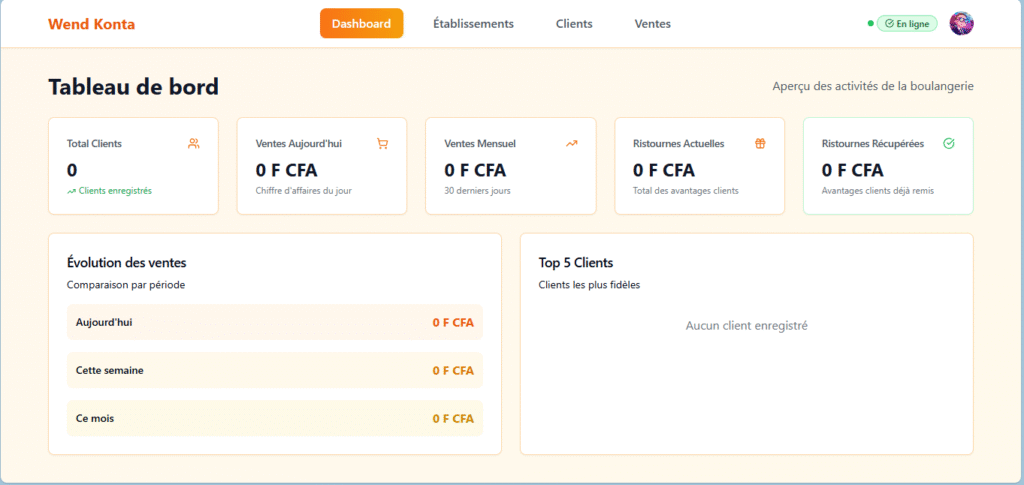The width and height of the screenshot is (1024, 485).
Task: Click the trending arrow icon on Ventes Mensuel
Action: (571, 143)
